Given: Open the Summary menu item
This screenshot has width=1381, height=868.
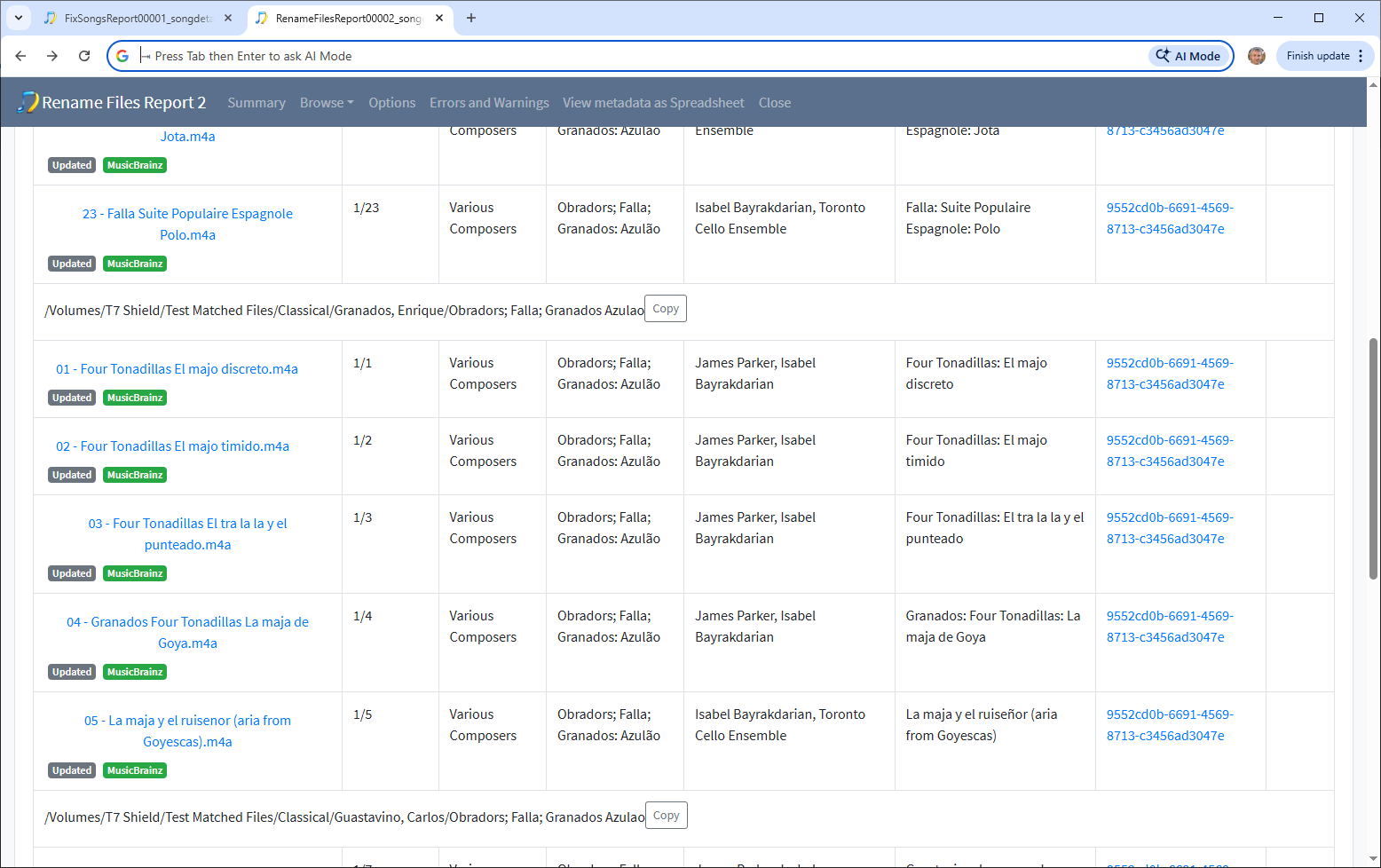Looking at the screenshot, I should 256,103.
